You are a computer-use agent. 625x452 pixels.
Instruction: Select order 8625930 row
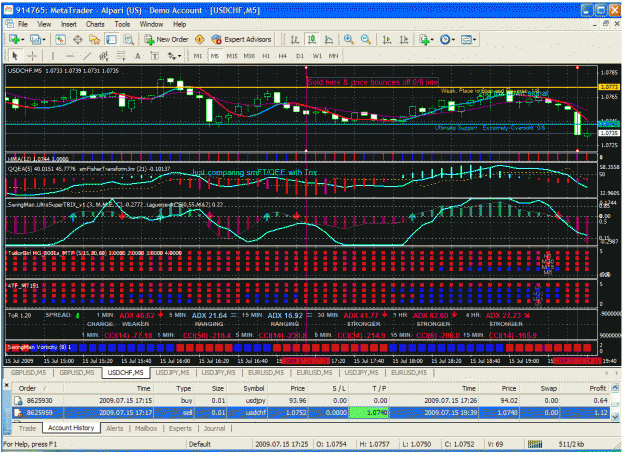coord(311,401)
